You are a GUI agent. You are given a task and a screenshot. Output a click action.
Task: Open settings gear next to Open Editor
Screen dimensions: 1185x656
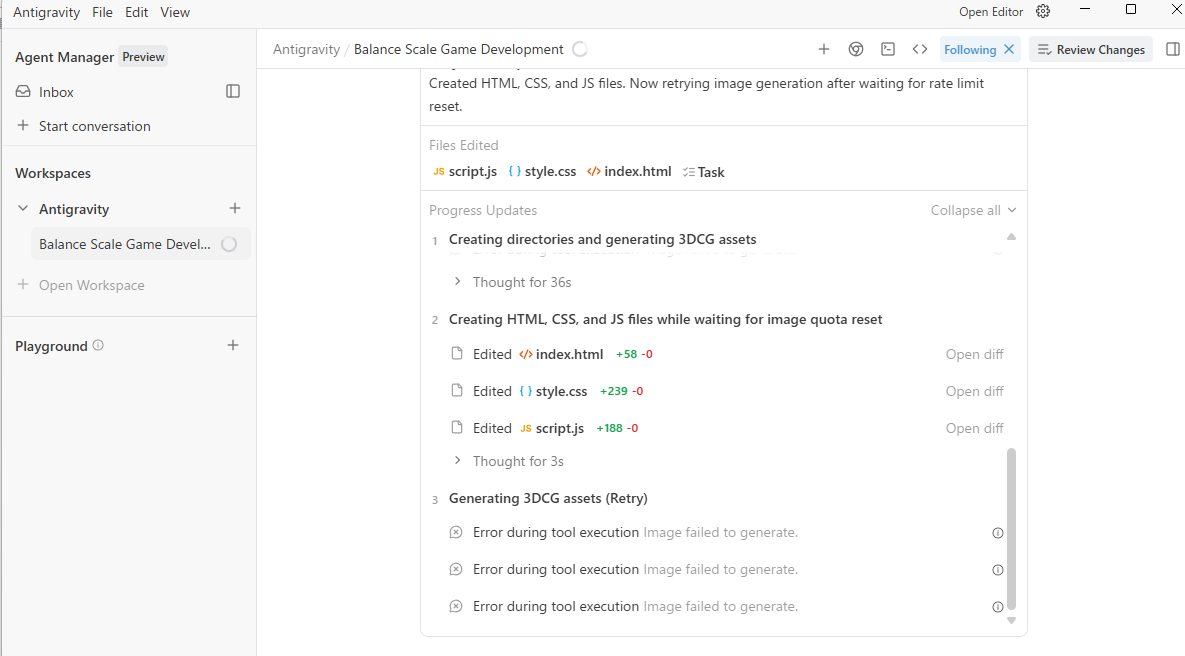click(1043, 12)
